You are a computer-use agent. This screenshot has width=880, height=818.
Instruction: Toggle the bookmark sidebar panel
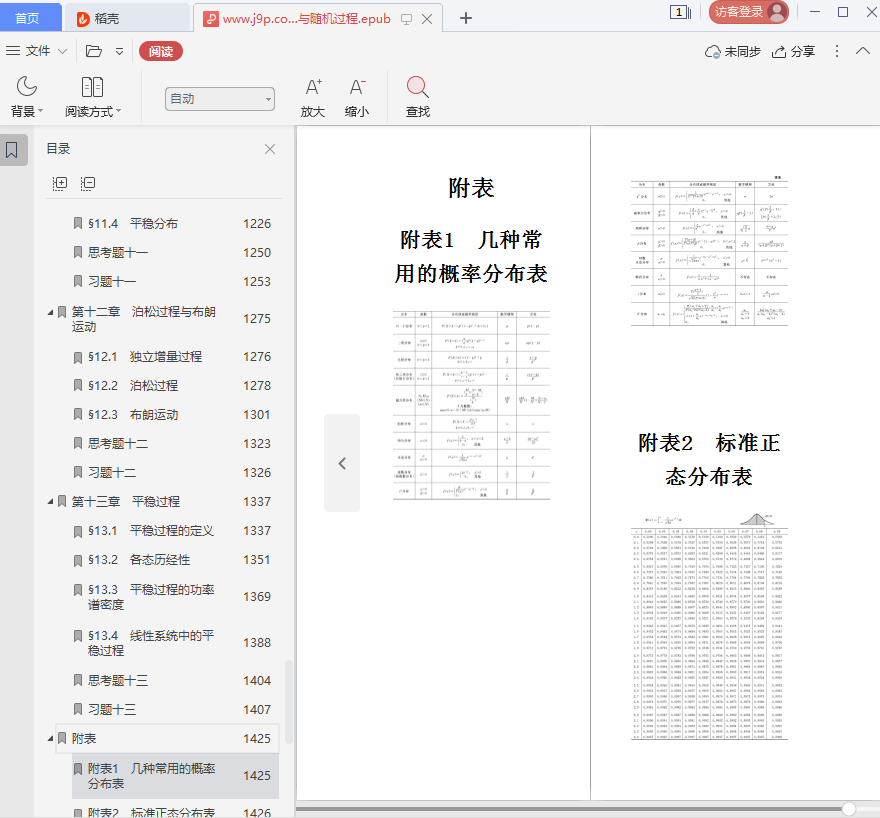click(x=12, y=150)
